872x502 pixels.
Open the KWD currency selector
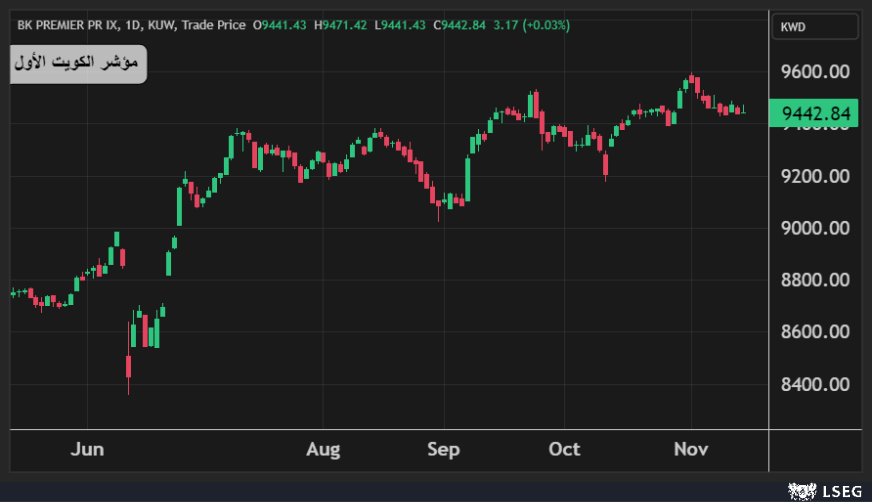pyautogui.click(x=814, y=27)
